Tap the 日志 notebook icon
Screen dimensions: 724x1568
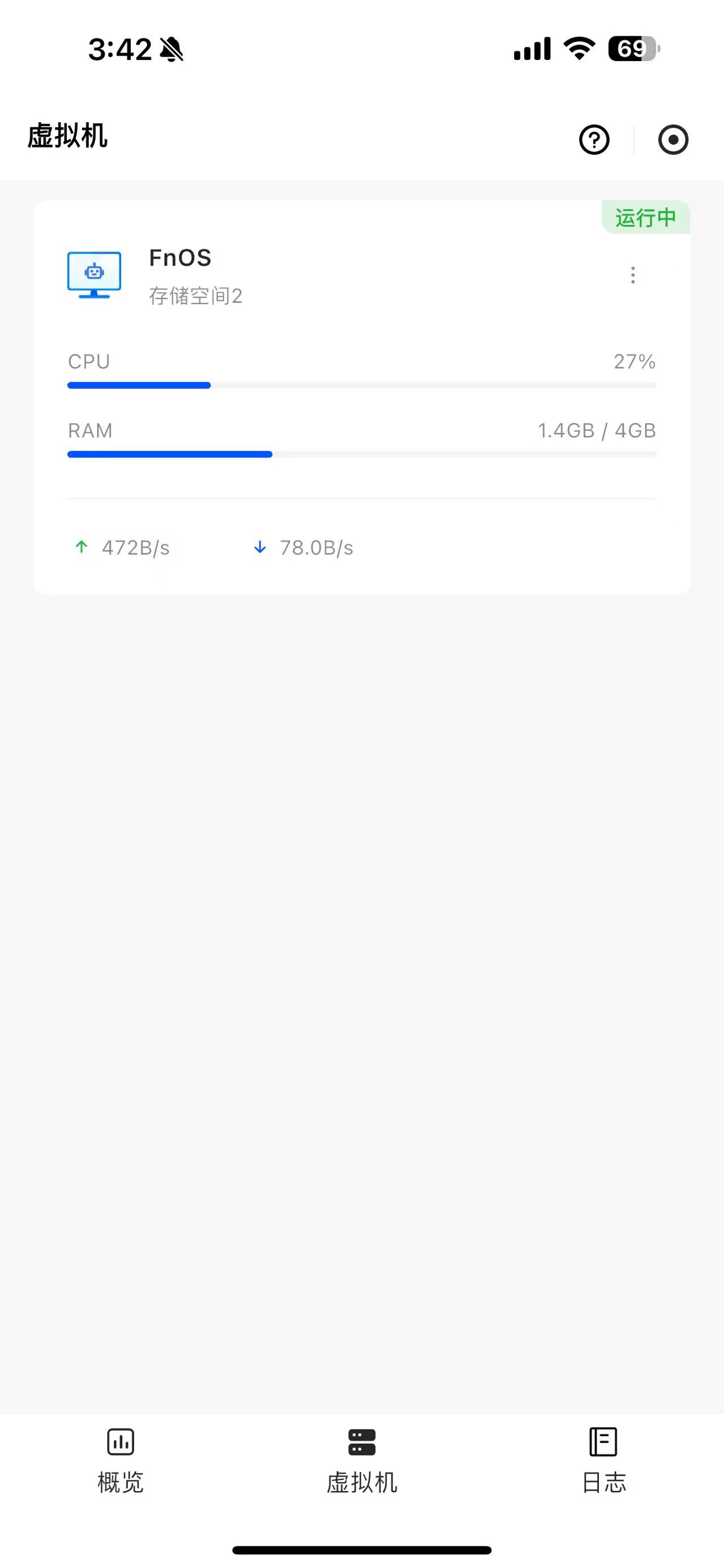pyautogui.click(x=604, y=1442)
